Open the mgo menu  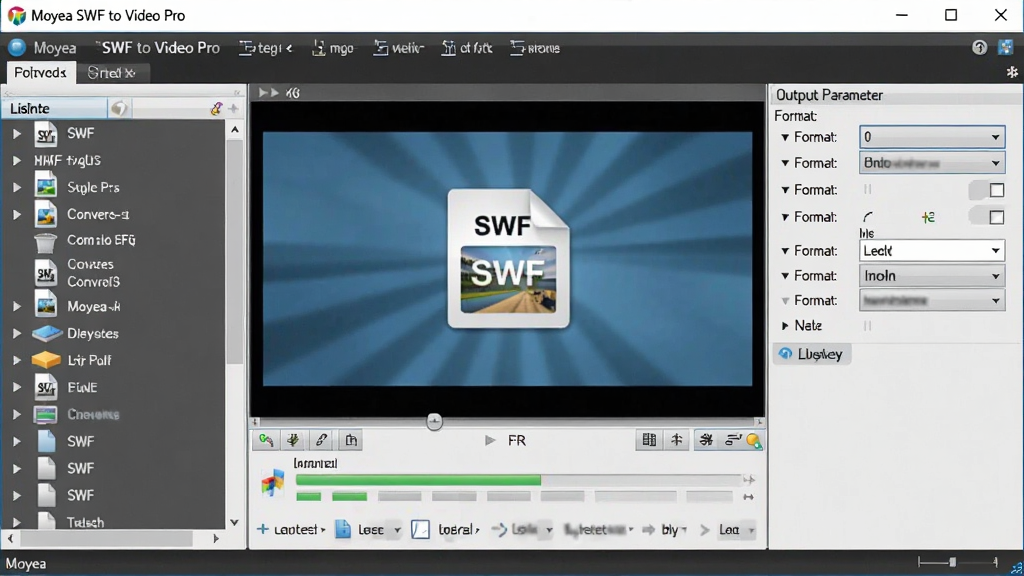pyautogui.click(x=332, y=48)
